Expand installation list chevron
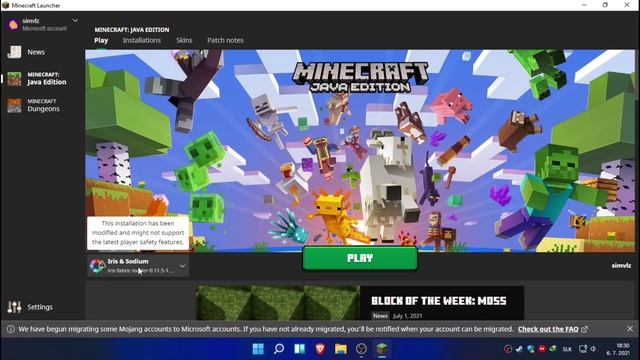 tap(182, 266)
